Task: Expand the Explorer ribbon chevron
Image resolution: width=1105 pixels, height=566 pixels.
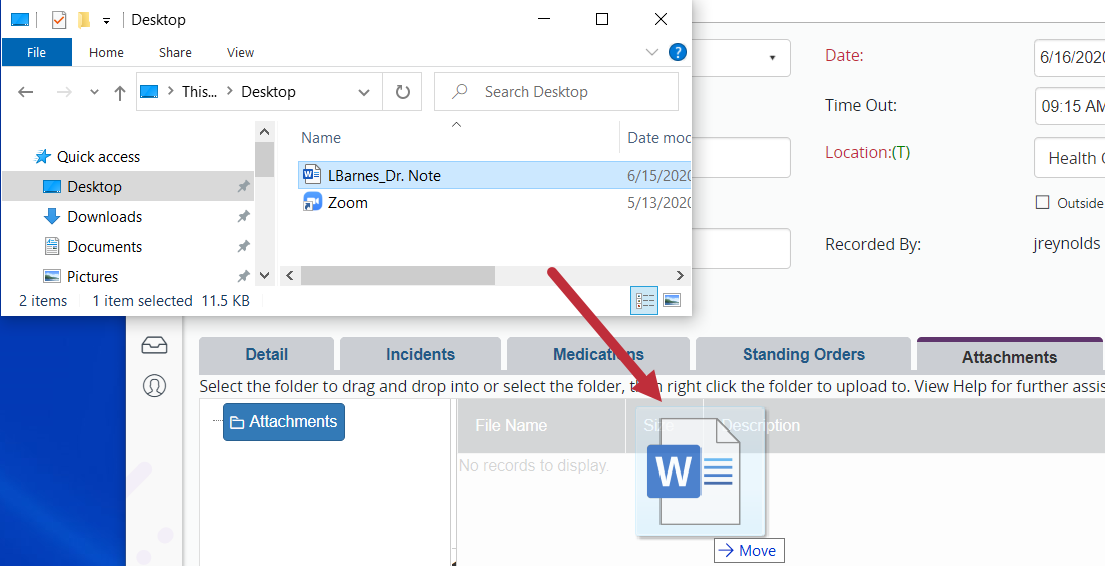Action: pos(652,52)
